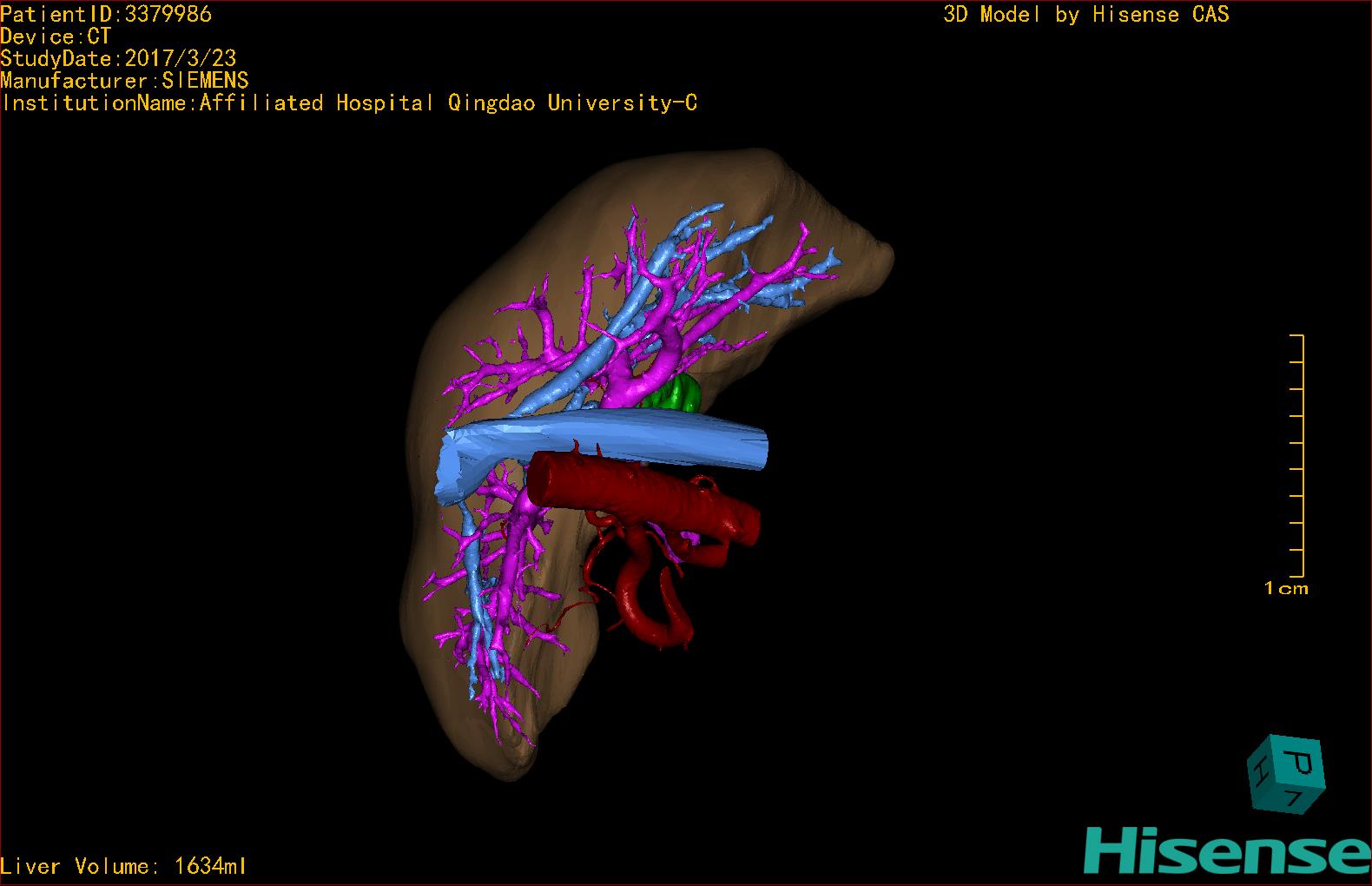This screenshot has width=1372, height=886.
Task: Click the Manufacturer:SIEMENS label
Action: click(x=124, y=81)
